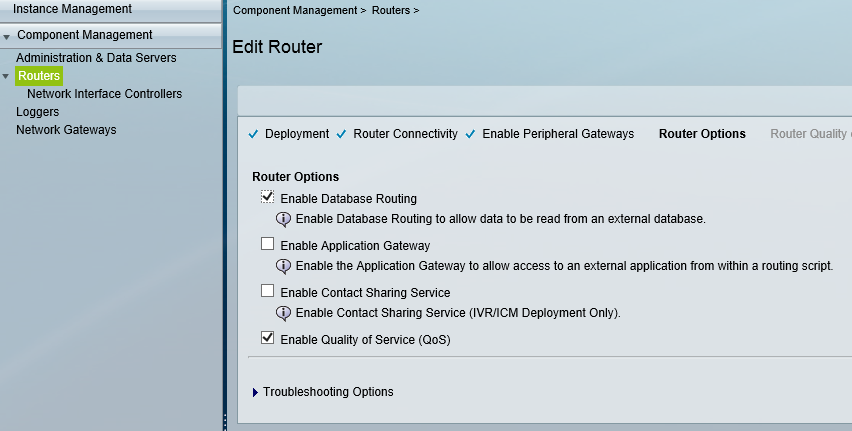Click Enable Database Routing description text
The width and height of the screenshot is (852, 431).
500,219
